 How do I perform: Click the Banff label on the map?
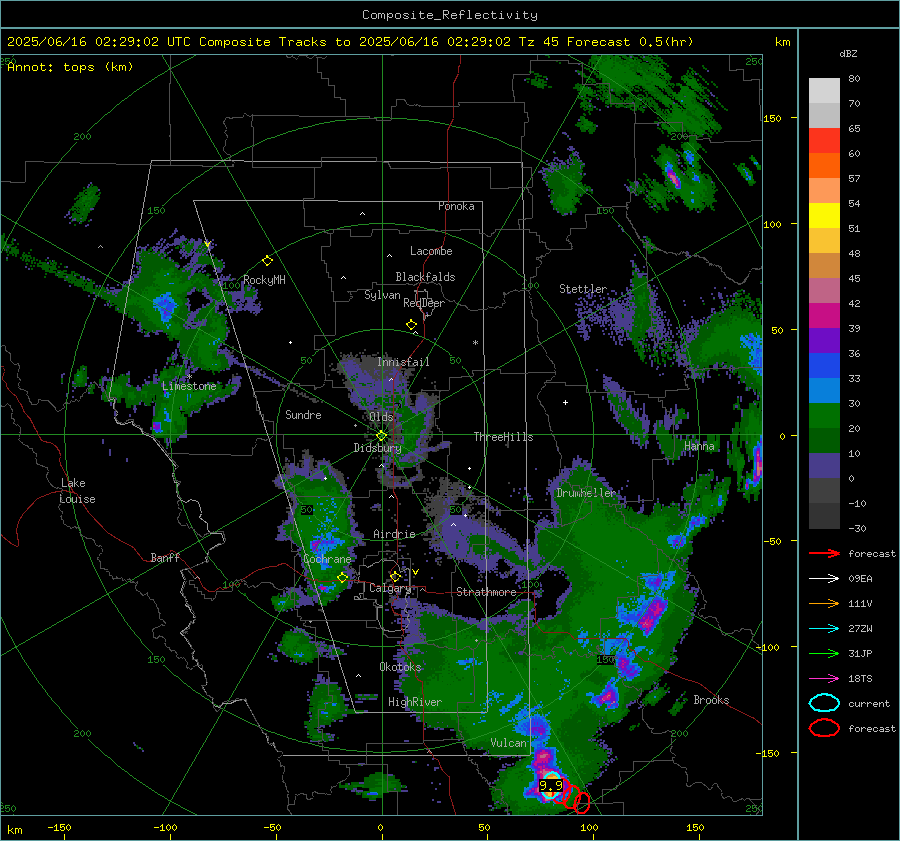(x=165, y=557)
